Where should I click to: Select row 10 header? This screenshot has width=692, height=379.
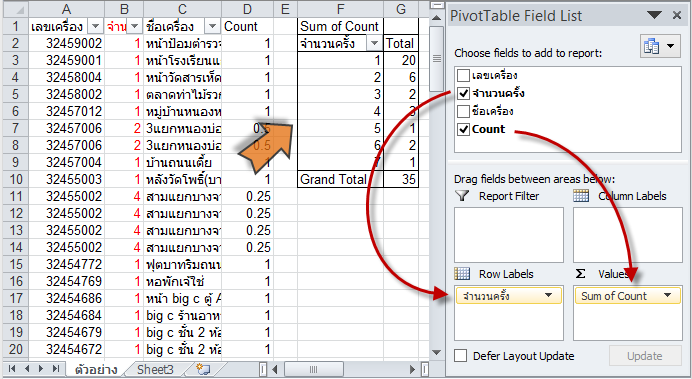[x=15, y=180]
